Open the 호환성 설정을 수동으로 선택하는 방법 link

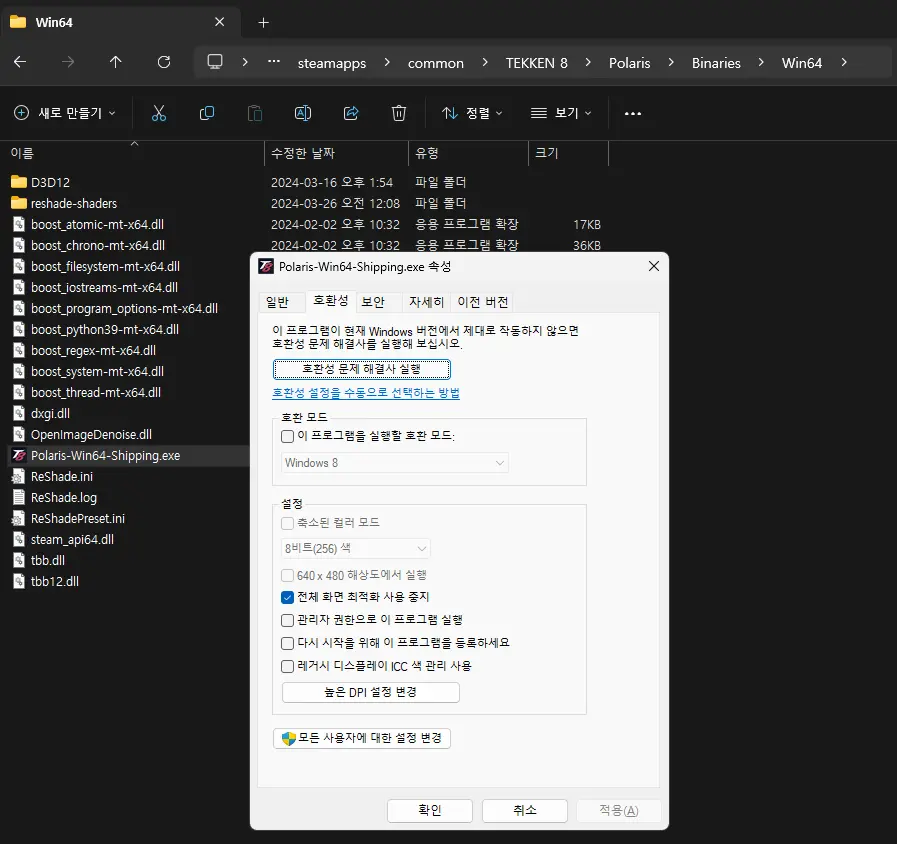pos(366,393)
